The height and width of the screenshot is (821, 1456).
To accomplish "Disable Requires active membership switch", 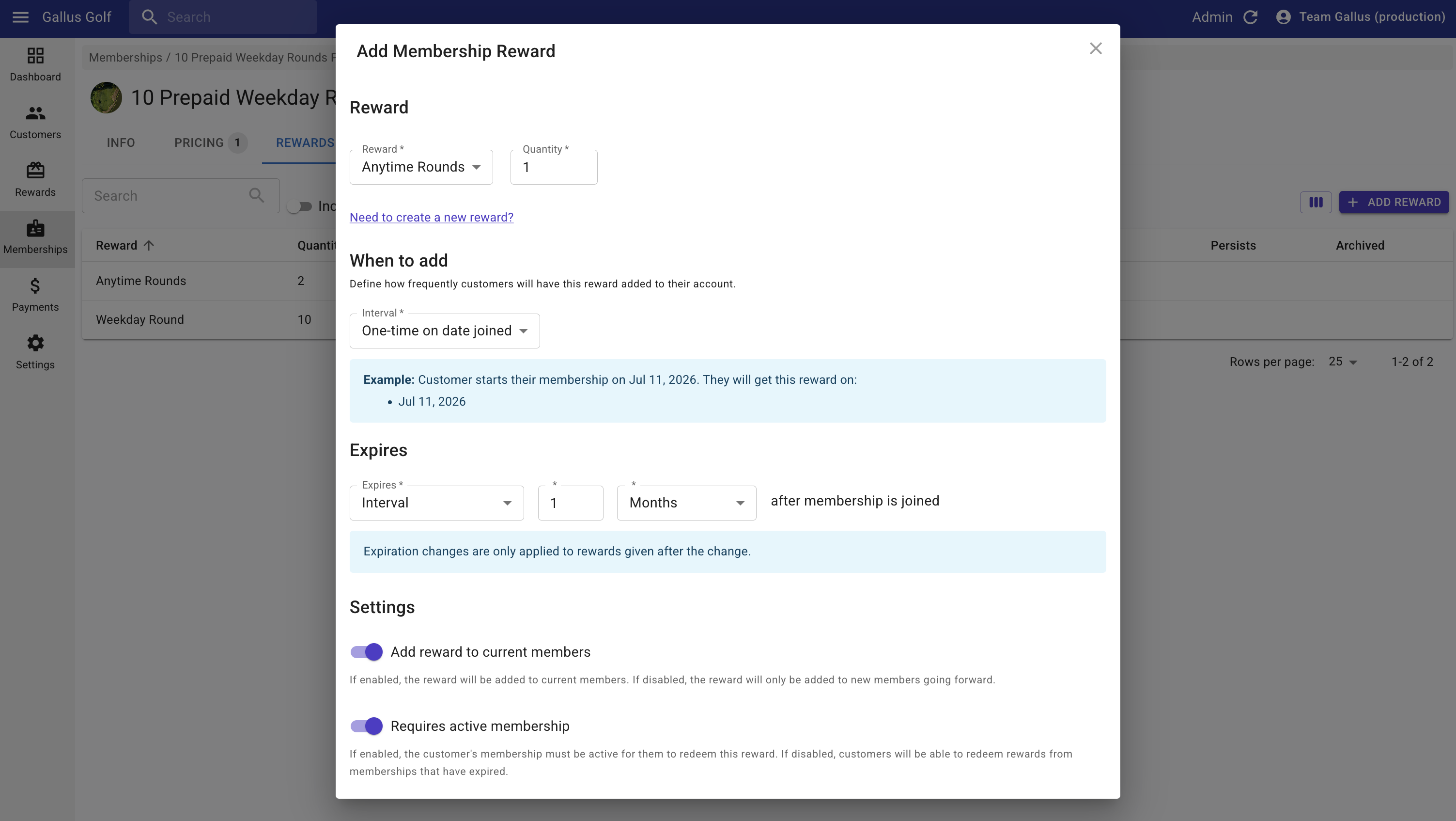I will coord(366,726).
